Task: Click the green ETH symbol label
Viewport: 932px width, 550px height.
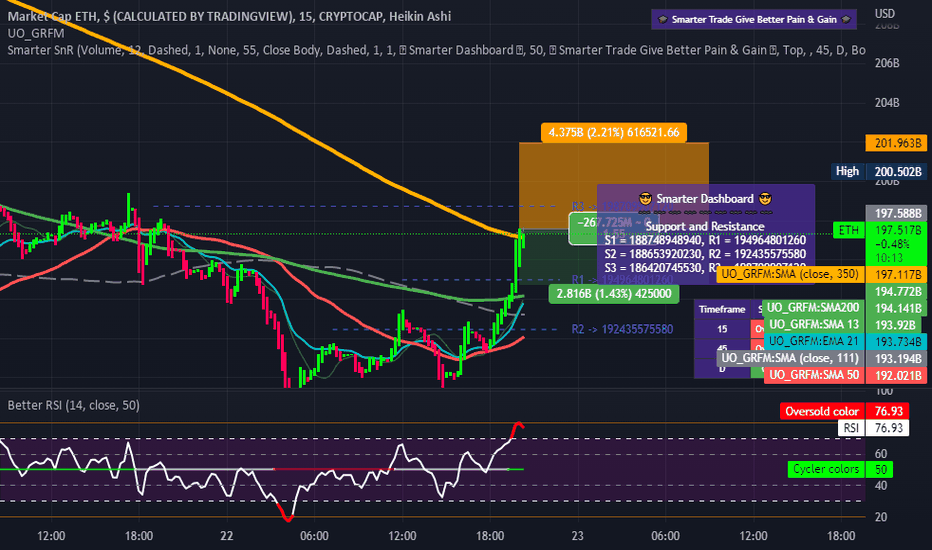Action: click(848, 230)
